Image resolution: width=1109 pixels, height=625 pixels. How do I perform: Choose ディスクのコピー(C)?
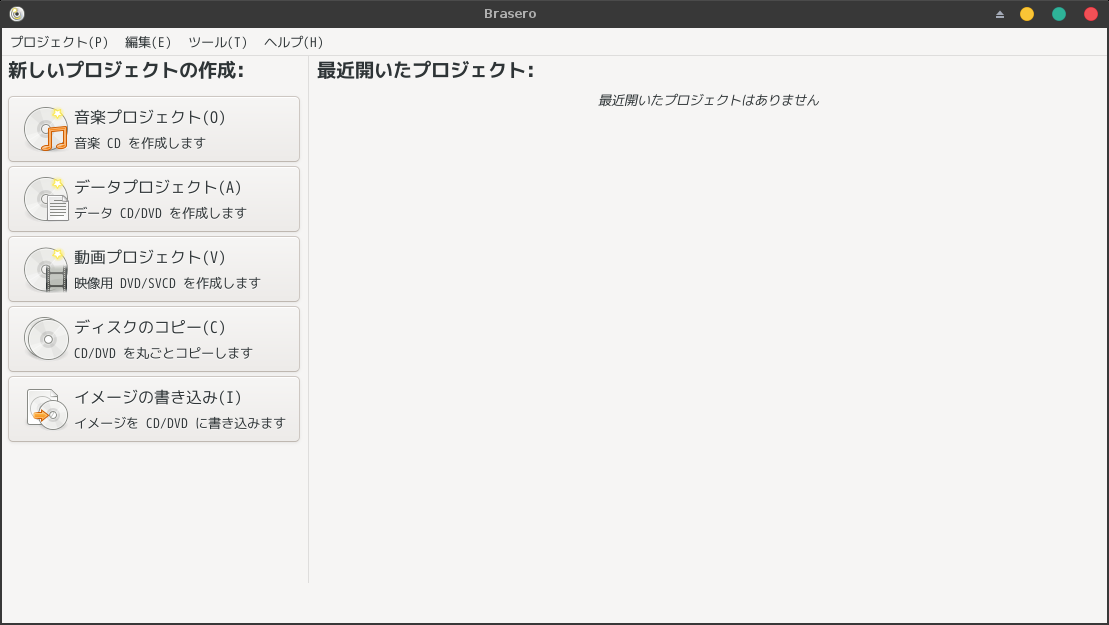coord(154,339)
